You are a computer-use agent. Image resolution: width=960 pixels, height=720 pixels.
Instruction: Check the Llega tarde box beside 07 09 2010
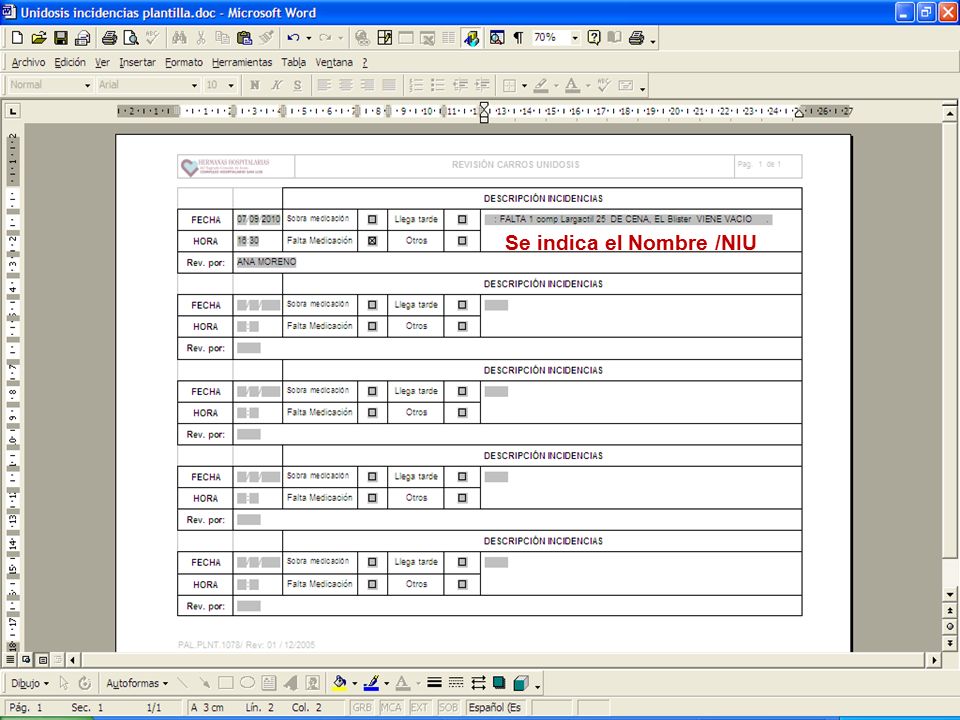click(462, 219)
